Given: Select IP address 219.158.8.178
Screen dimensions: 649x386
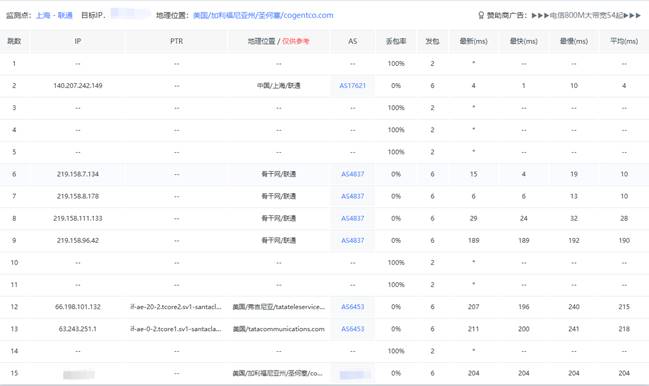Looking at the screenshot, I should [x=78, y=196].
